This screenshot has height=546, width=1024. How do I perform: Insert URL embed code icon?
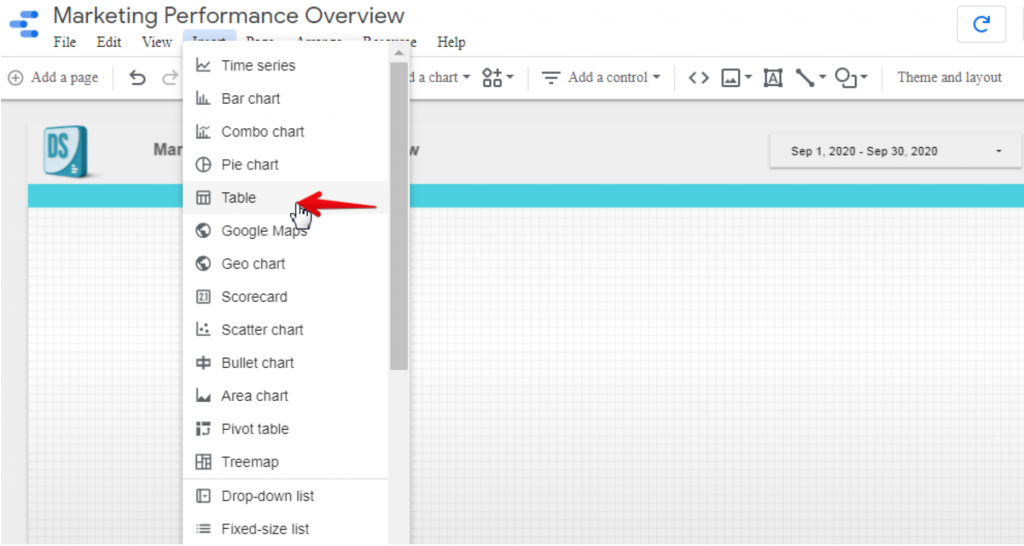pyautogui.click(x=698, y=78)
